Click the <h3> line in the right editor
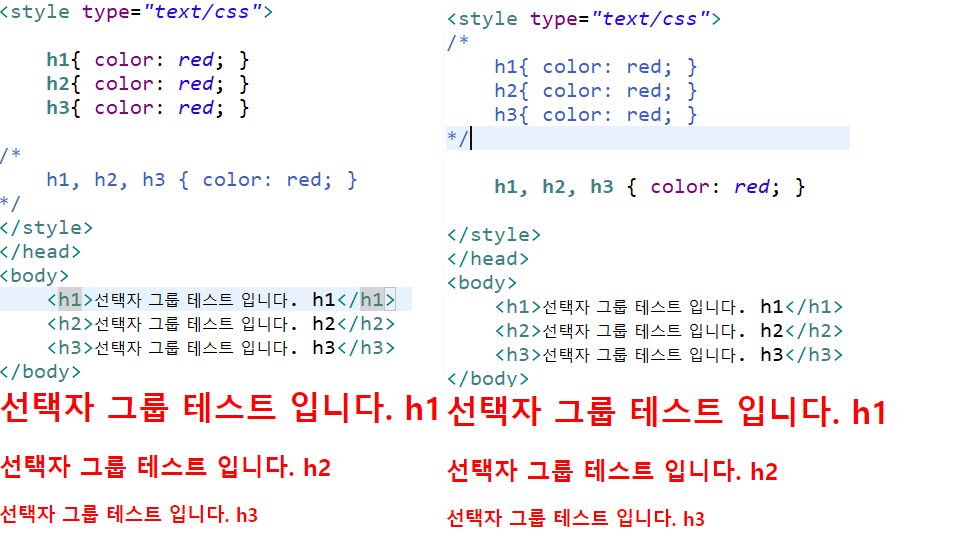The width and height of the screenshot is (974, 541). tap(668, 355)
